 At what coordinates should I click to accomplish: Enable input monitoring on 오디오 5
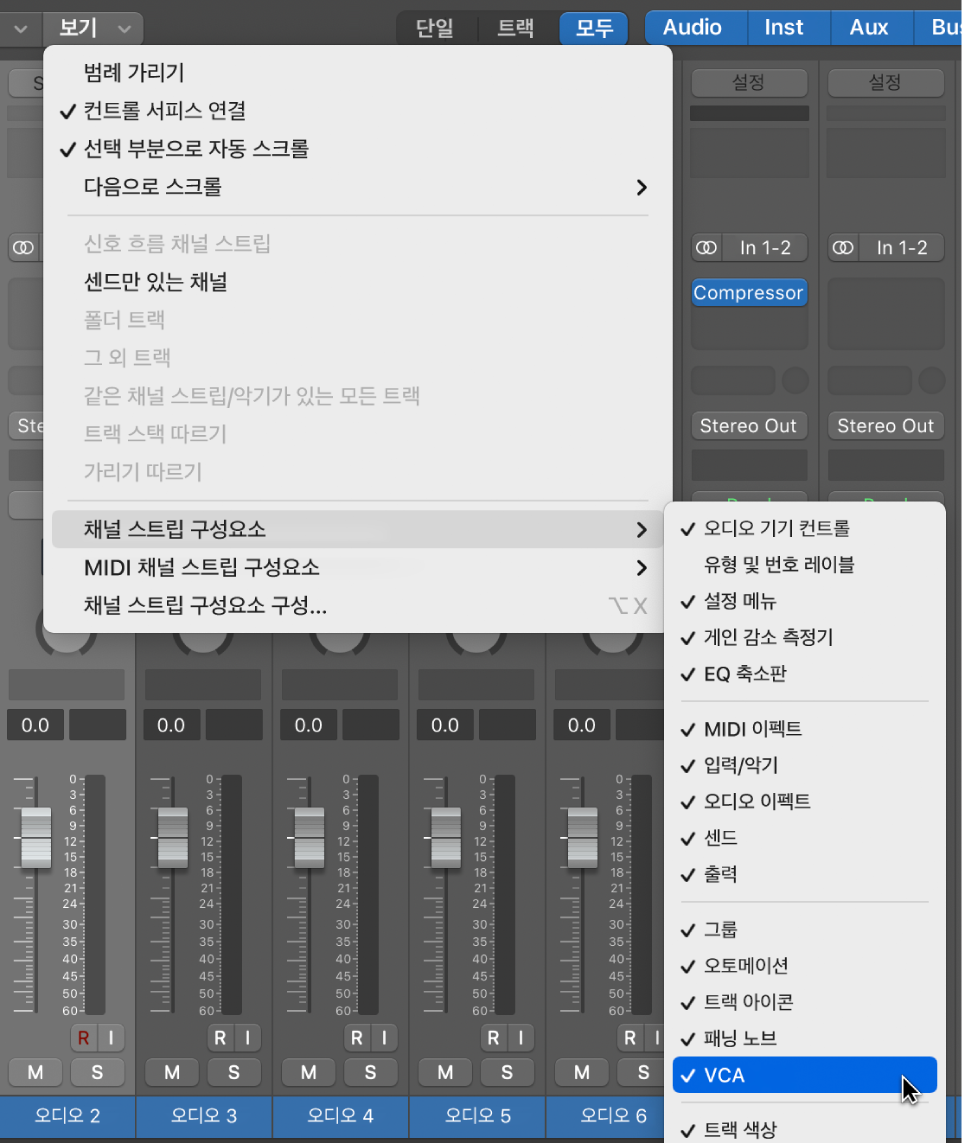click(521, 1037)
